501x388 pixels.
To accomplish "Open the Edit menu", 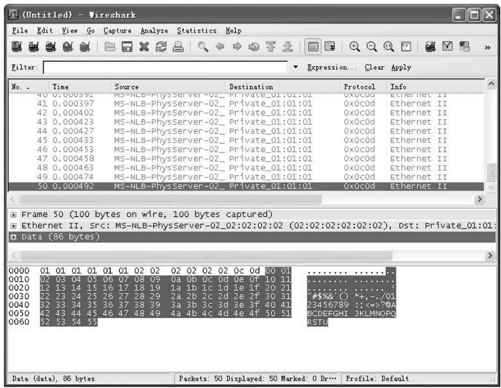I will coord(45,31).
